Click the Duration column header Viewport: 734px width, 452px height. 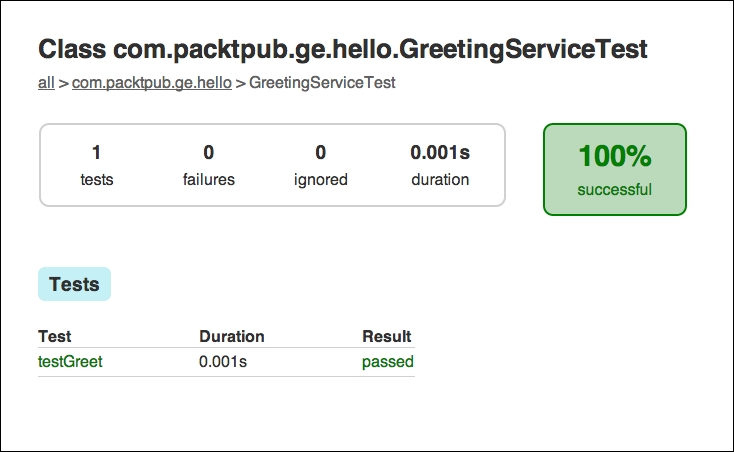tap(232, 336)
